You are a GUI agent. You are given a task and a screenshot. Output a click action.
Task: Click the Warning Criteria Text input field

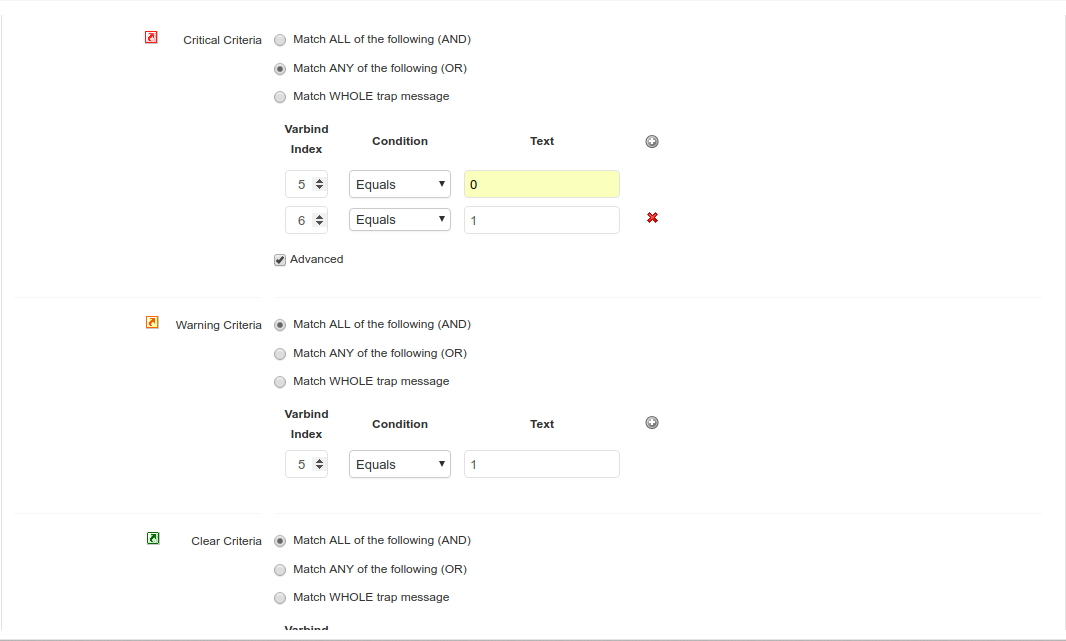(x=541, y=465)
